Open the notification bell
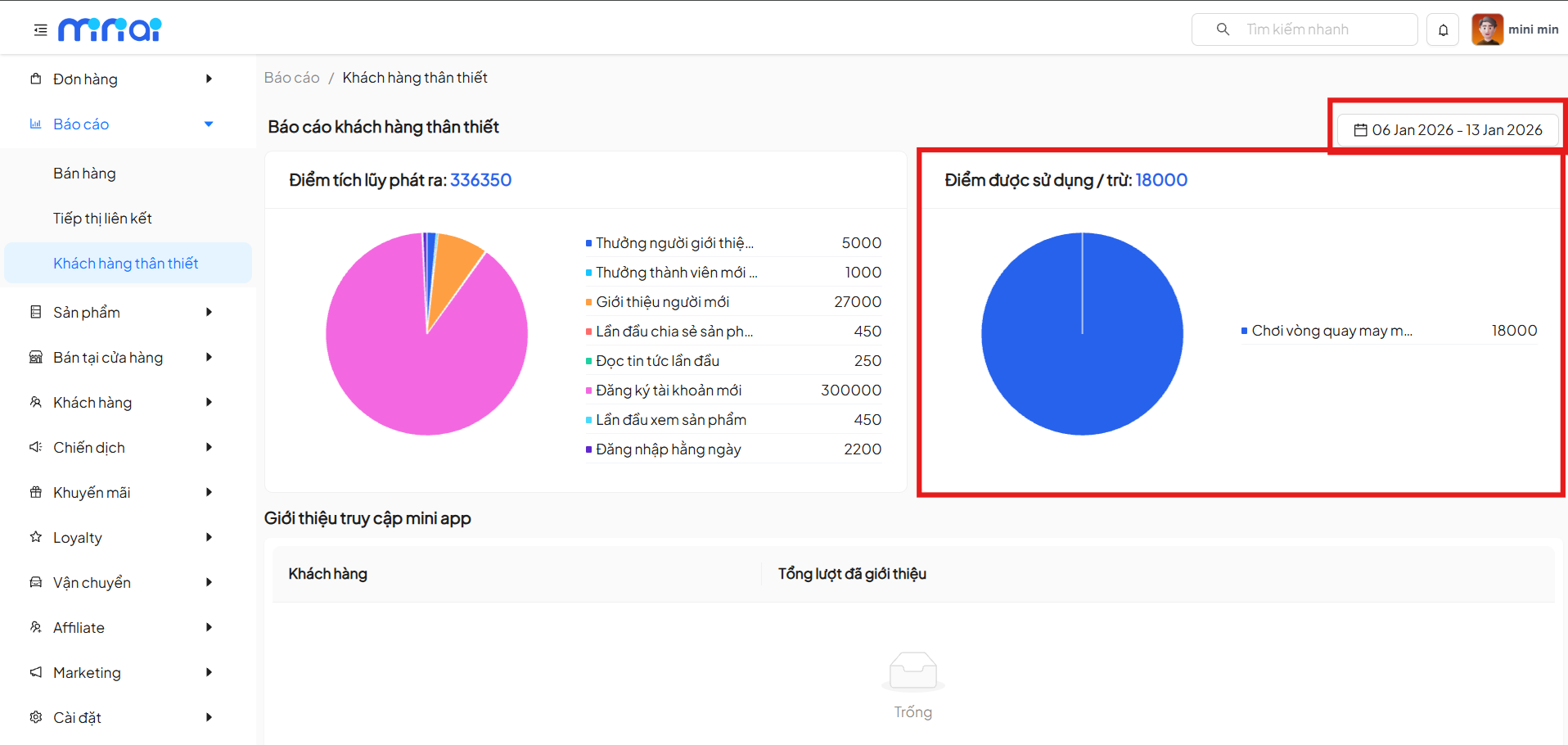1568x745 pixels. [1443, 30]
